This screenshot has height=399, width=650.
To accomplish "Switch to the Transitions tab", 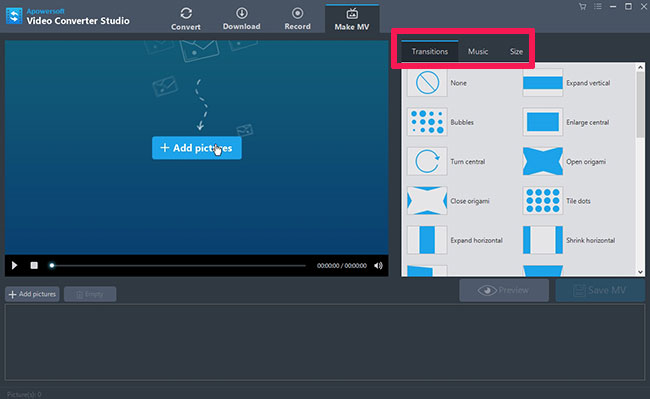I will pyautogui.click(x=429, y=51).
